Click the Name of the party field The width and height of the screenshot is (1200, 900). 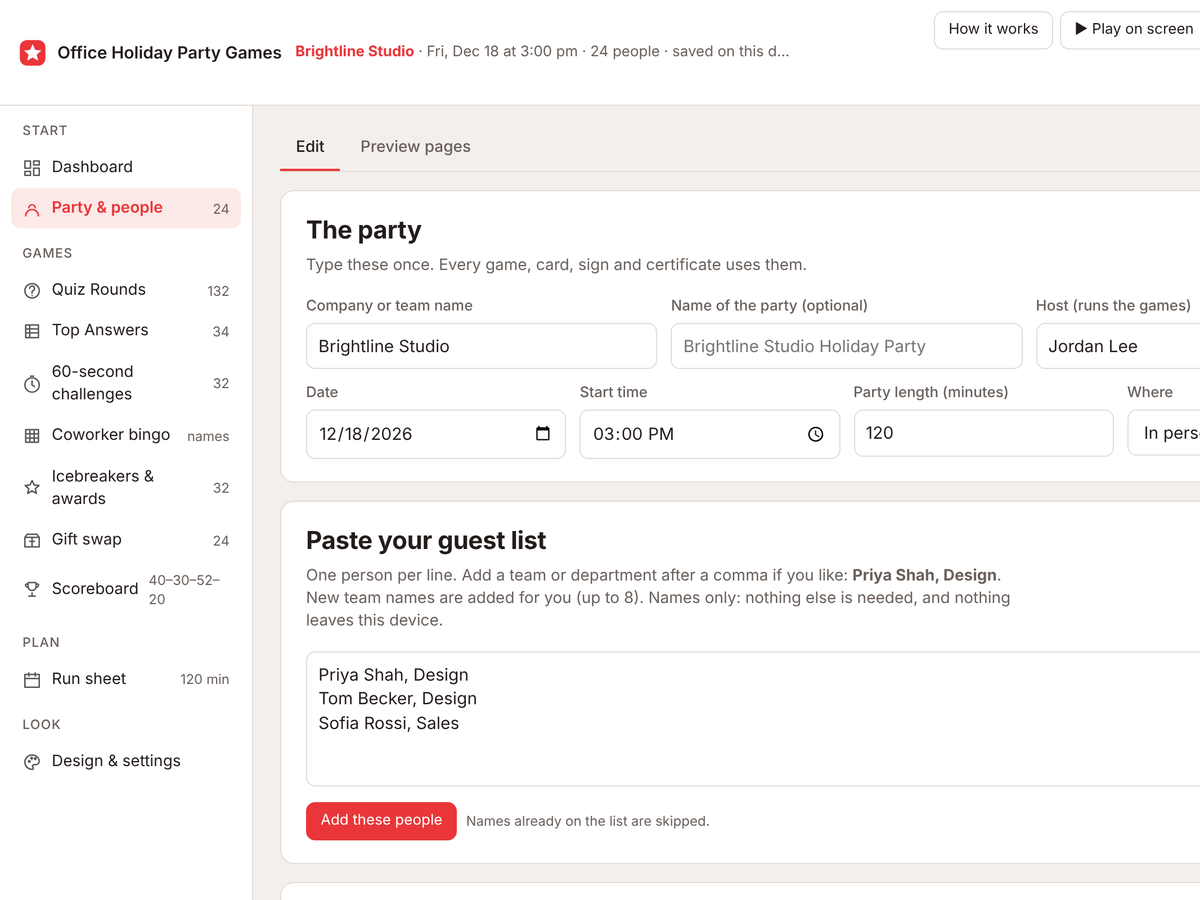click(x=846, y=346)
